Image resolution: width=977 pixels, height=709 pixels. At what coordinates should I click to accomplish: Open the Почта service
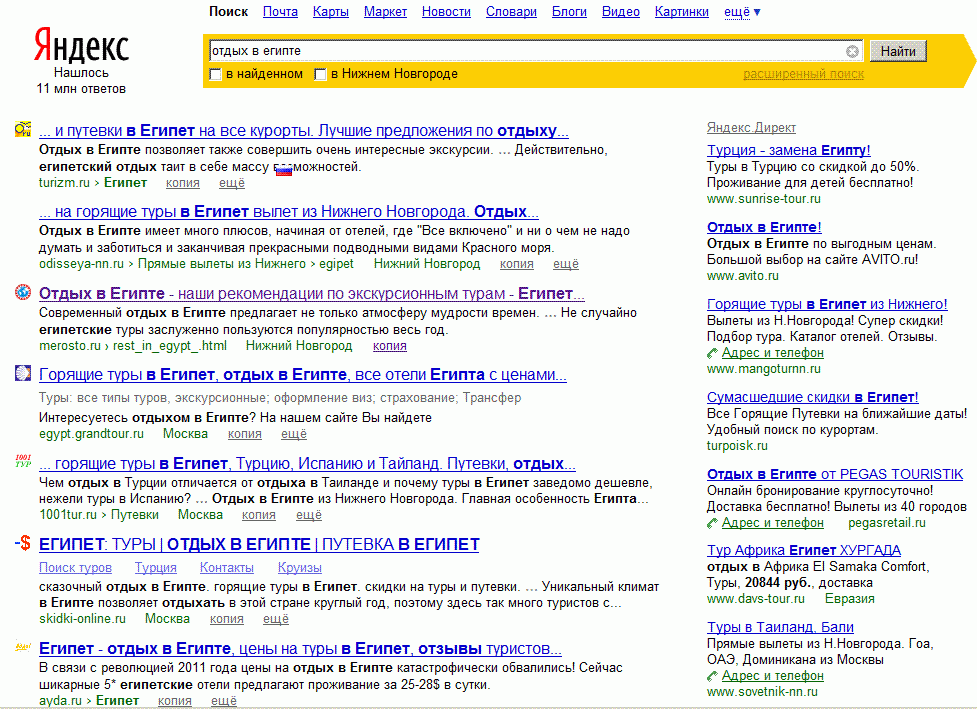pyautogui.click(x=280, y=12)
